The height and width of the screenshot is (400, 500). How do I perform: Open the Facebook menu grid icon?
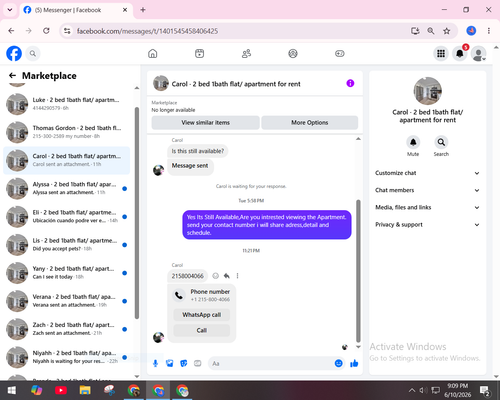441,53
